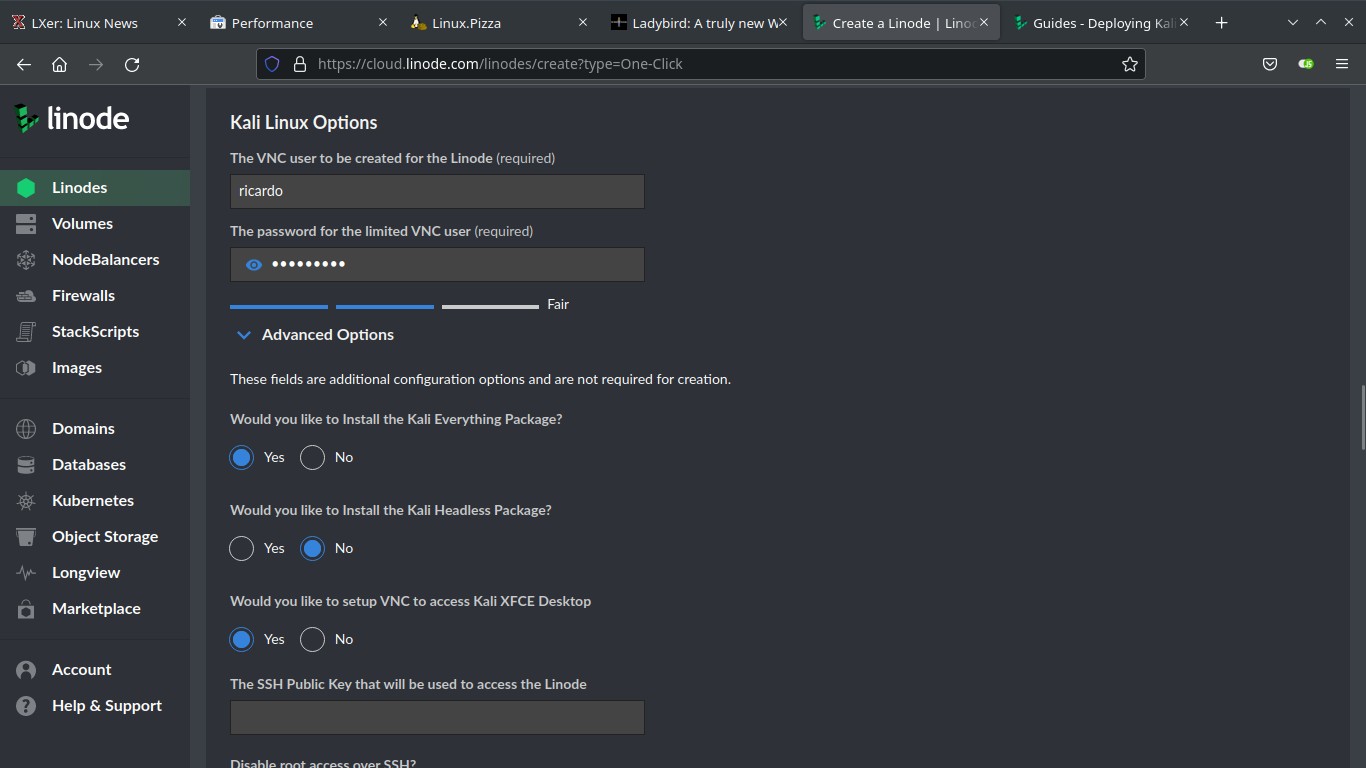Image resolution: width=1366 pixels, height=768 pixels.
Task: Open Linodes in the sidebar
Action: (x=95, y=188)
